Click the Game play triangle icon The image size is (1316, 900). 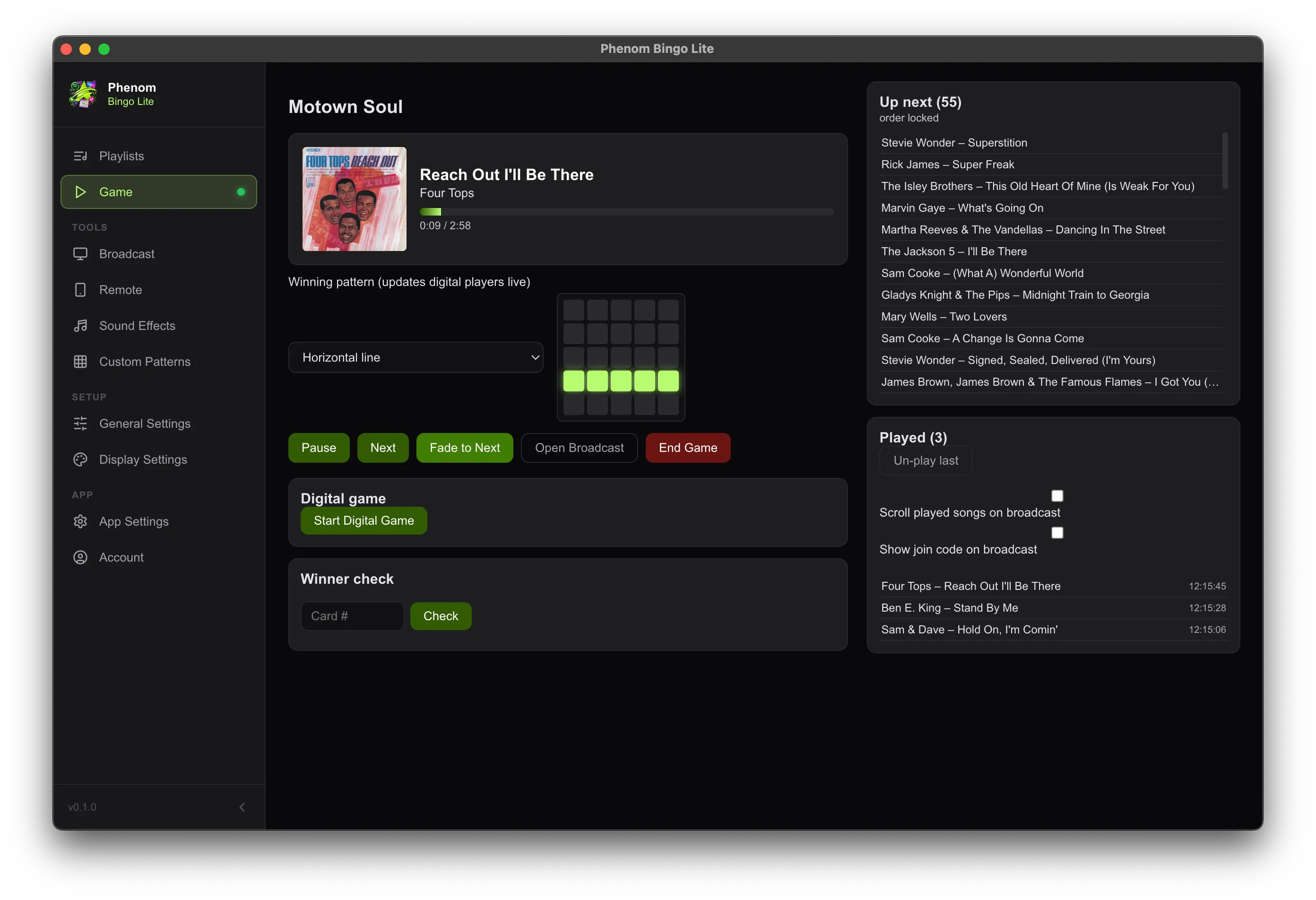tap(80, 192)
